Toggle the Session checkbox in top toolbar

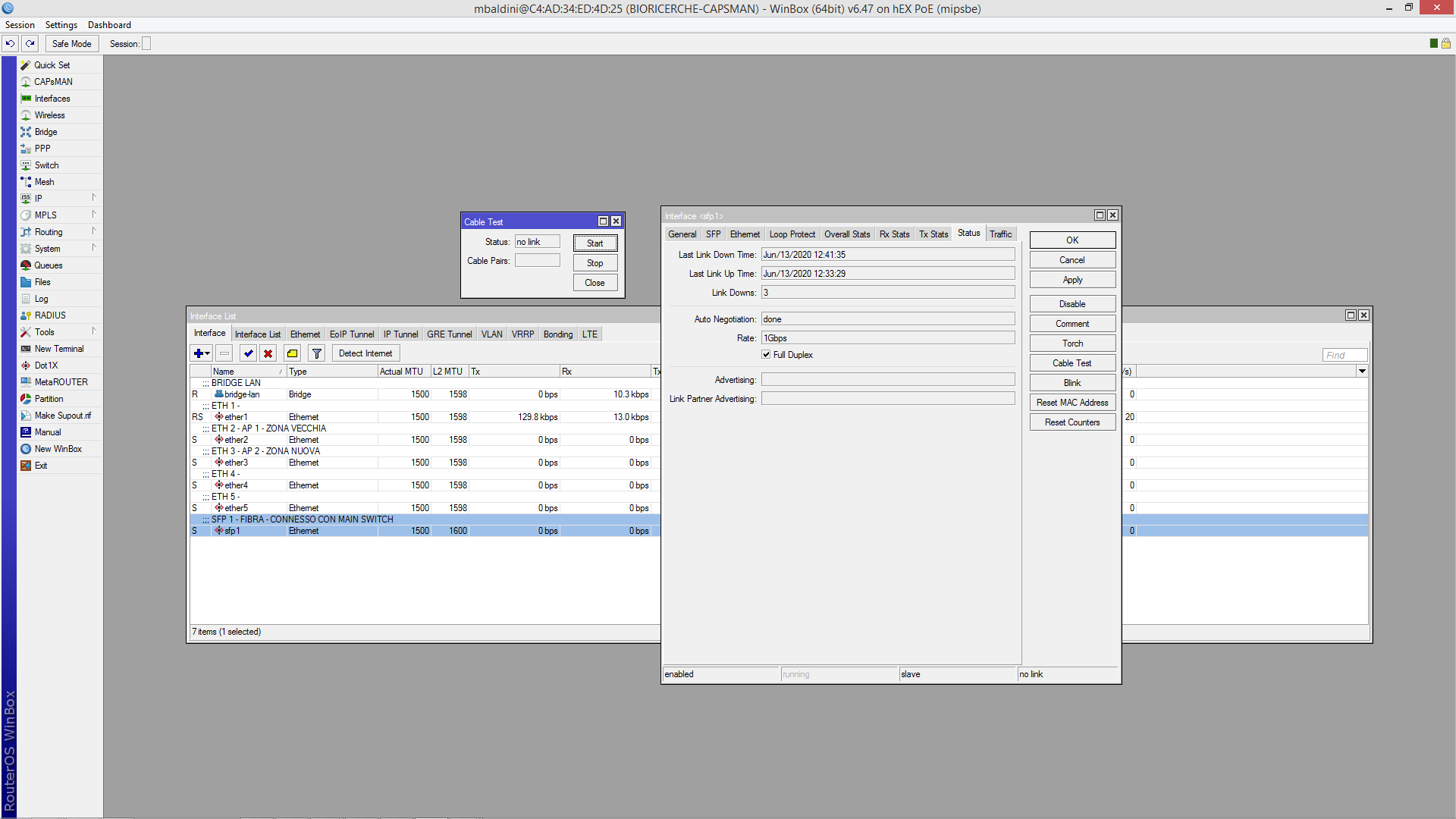(147, 44)
